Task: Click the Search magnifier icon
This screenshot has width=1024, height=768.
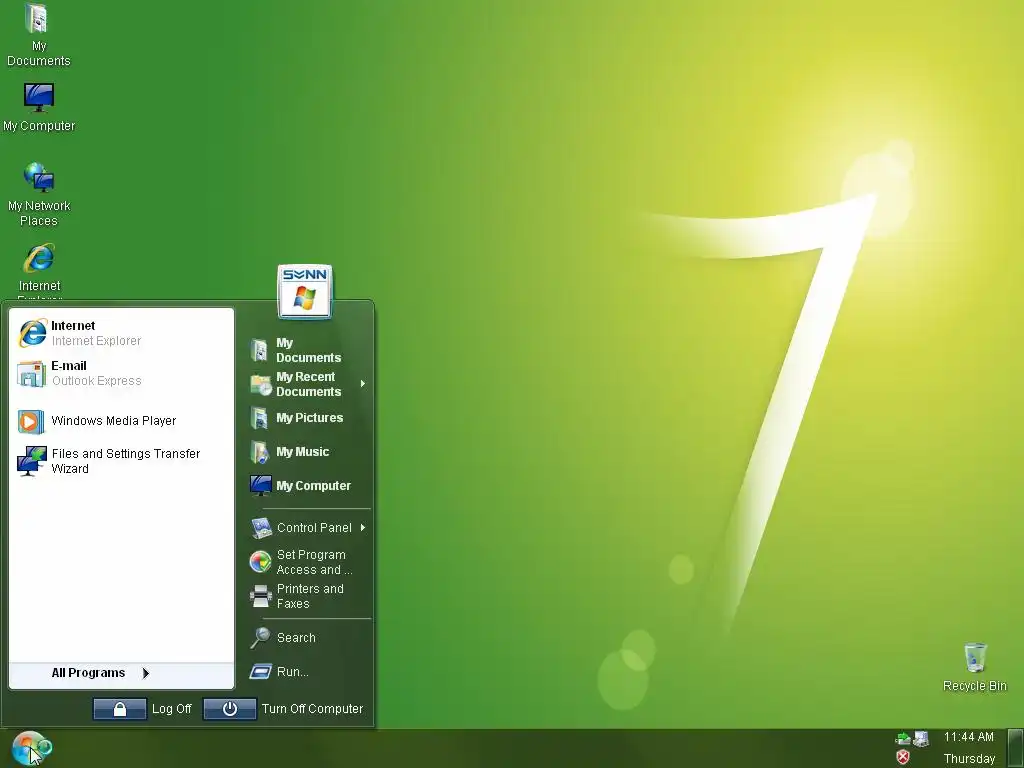Action: click(x=260, y=637)
